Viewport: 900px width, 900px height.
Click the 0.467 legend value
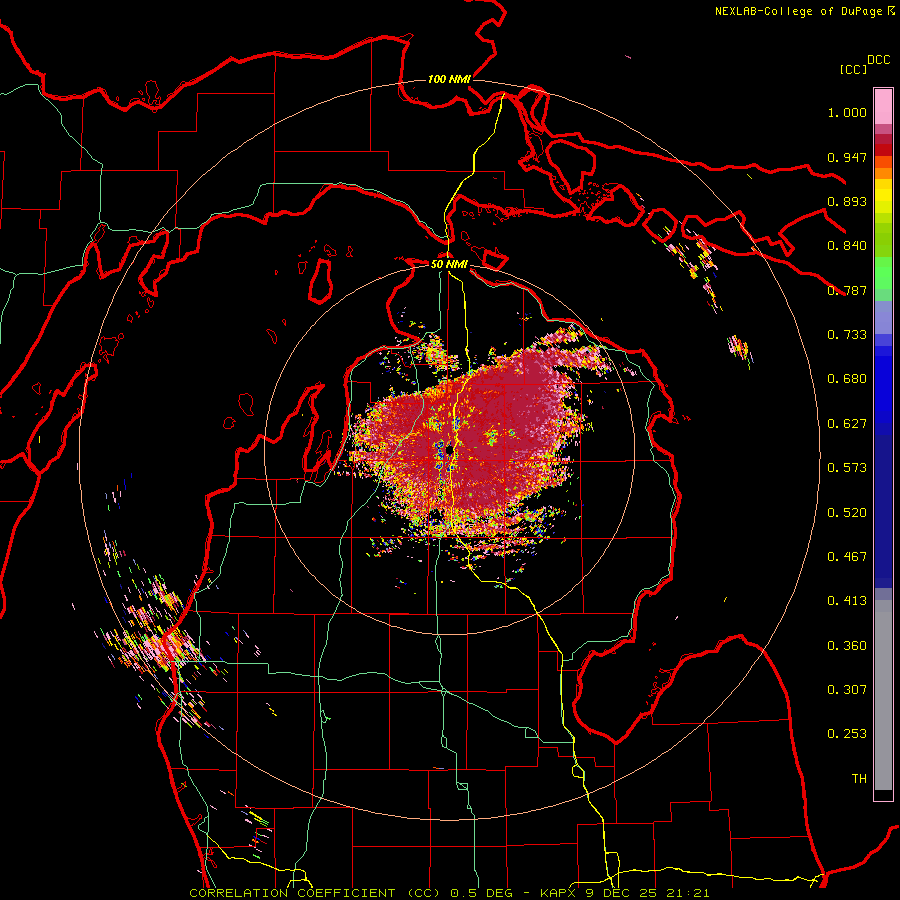(847, 557)
